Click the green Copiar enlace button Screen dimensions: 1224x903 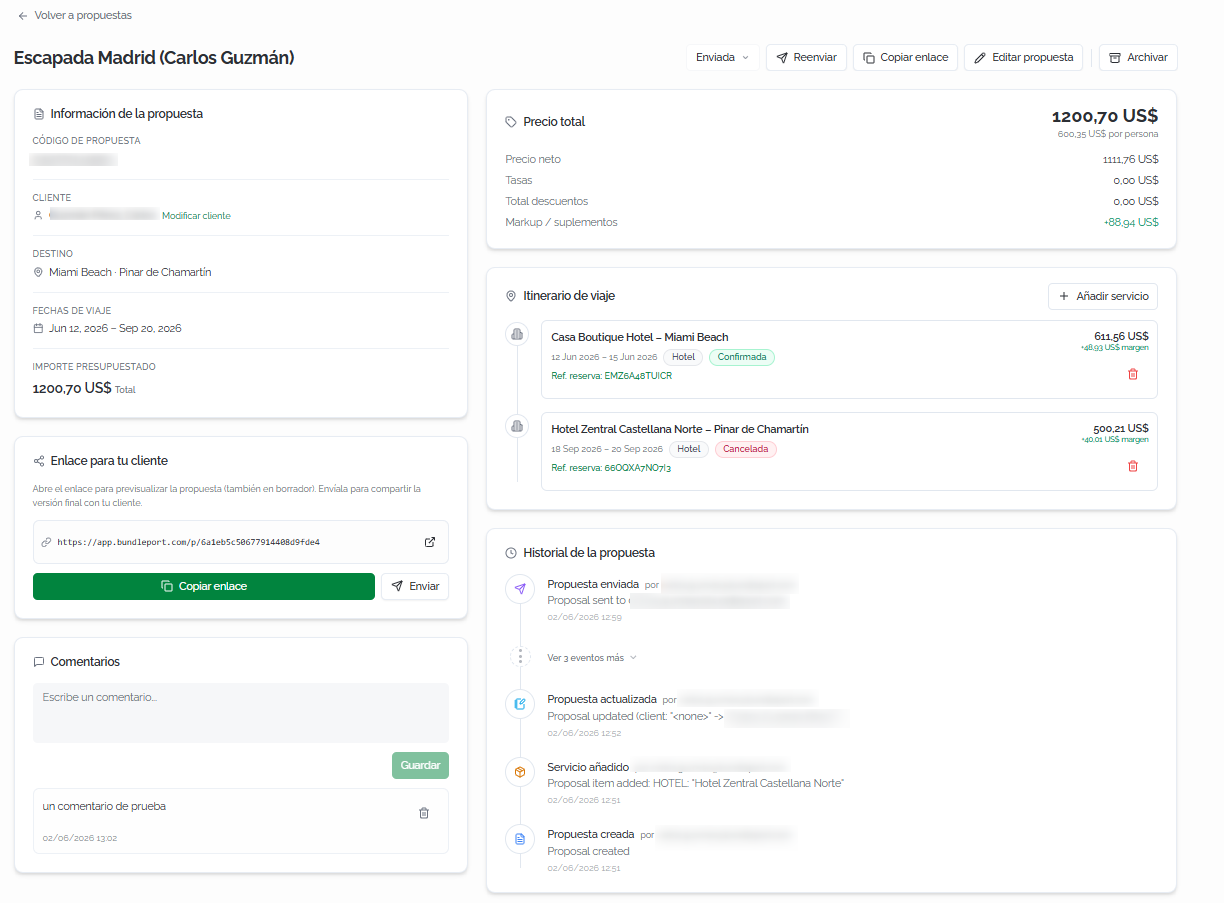[x=204, y=586]
